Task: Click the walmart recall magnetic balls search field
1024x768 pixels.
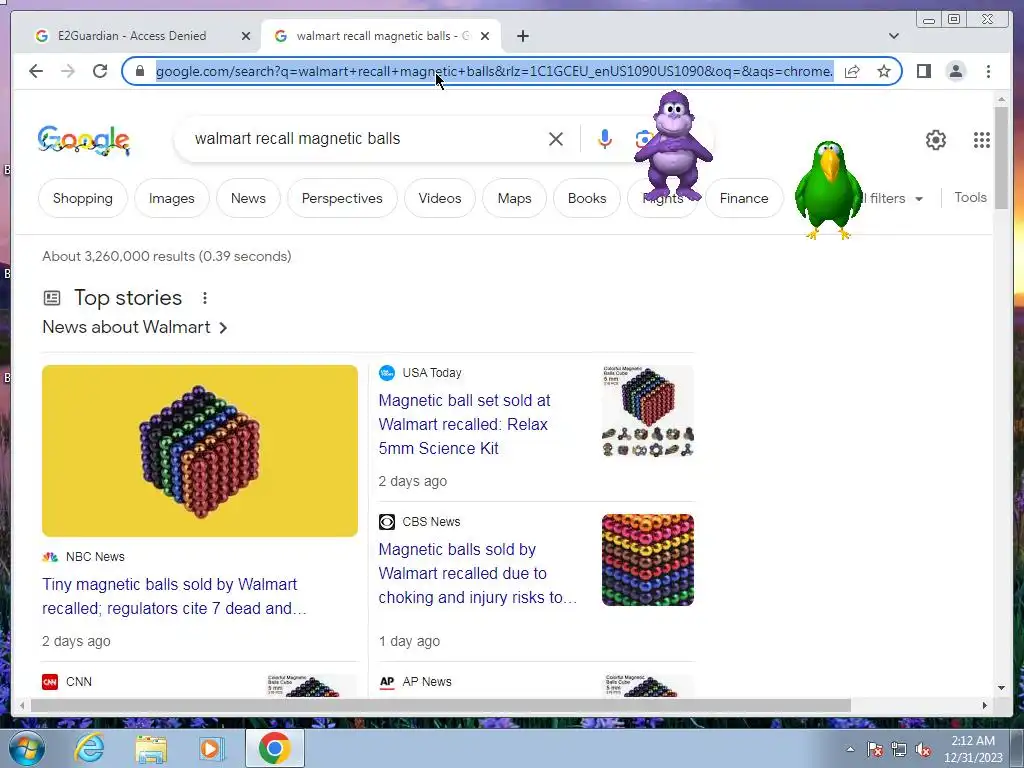Action: pos(366,138)
